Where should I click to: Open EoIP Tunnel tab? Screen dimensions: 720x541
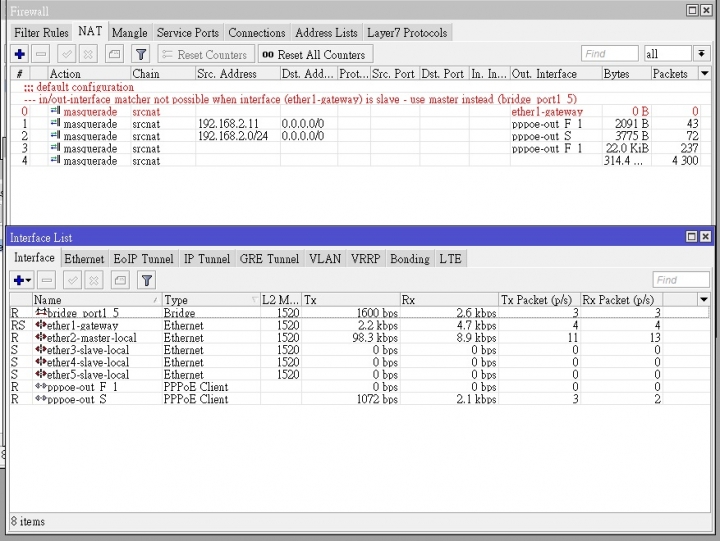coord(144,259)
